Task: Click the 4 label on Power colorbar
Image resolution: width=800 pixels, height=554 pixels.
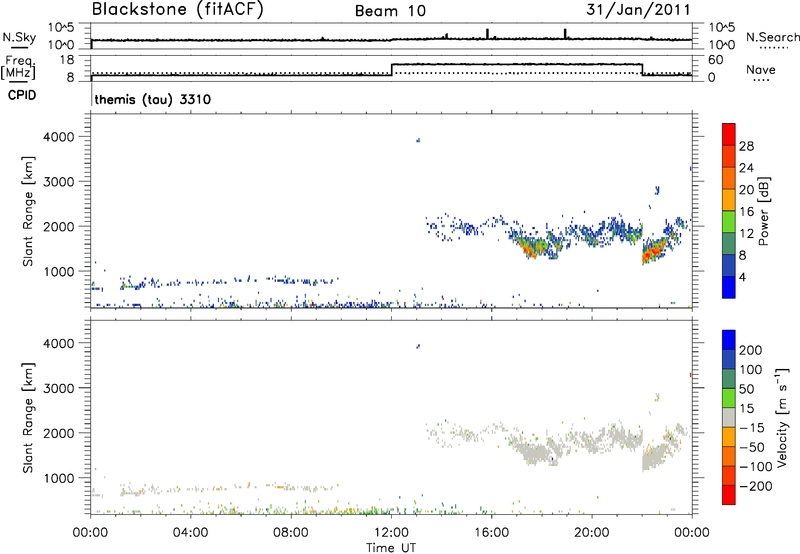Action: (742, 277)
